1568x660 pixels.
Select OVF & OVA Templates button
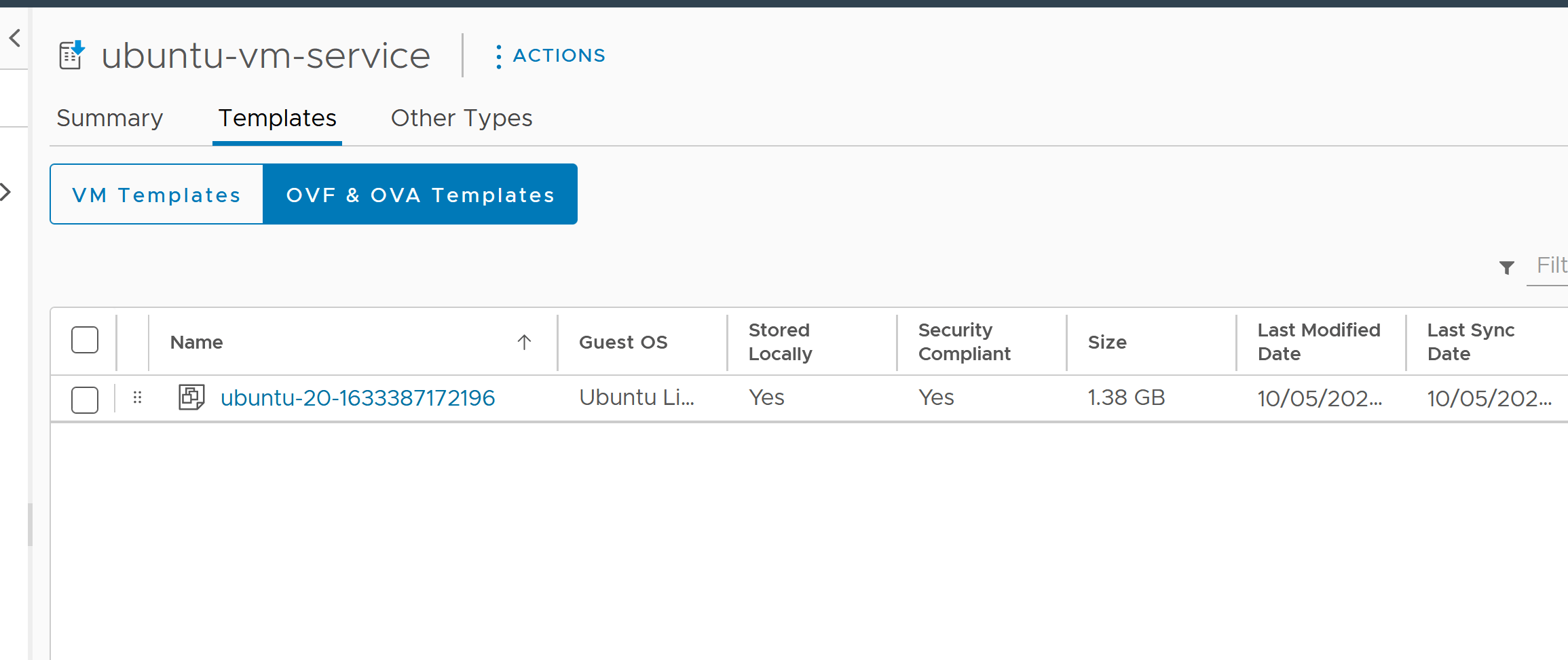point(420,195)
